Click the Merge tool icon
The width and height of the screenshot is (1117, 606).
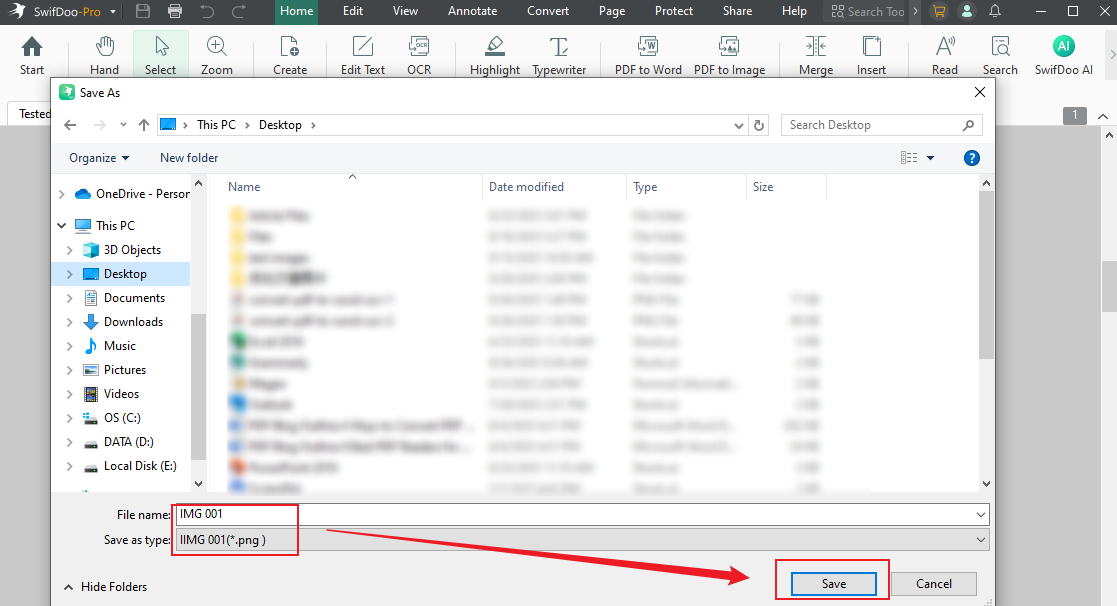(x=816, y=47)
